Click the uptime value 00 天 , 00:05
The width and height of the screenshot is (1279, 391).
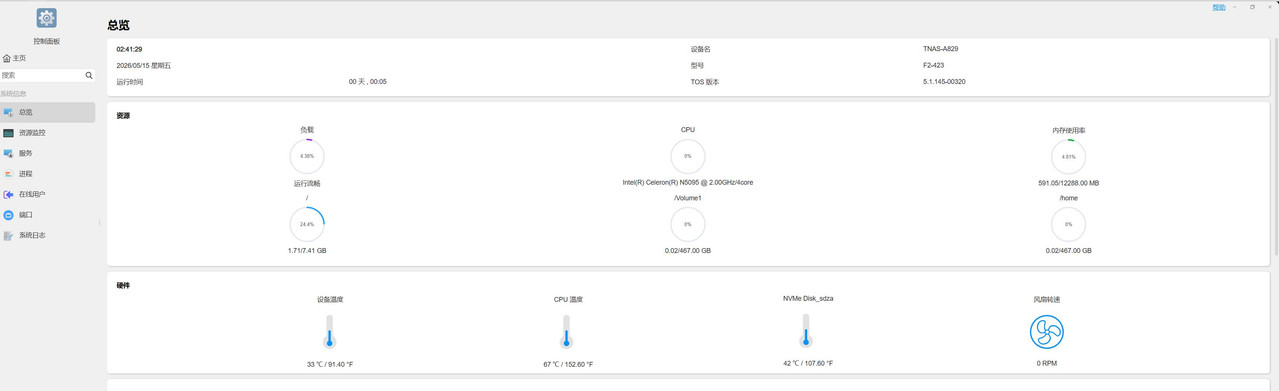368,82
